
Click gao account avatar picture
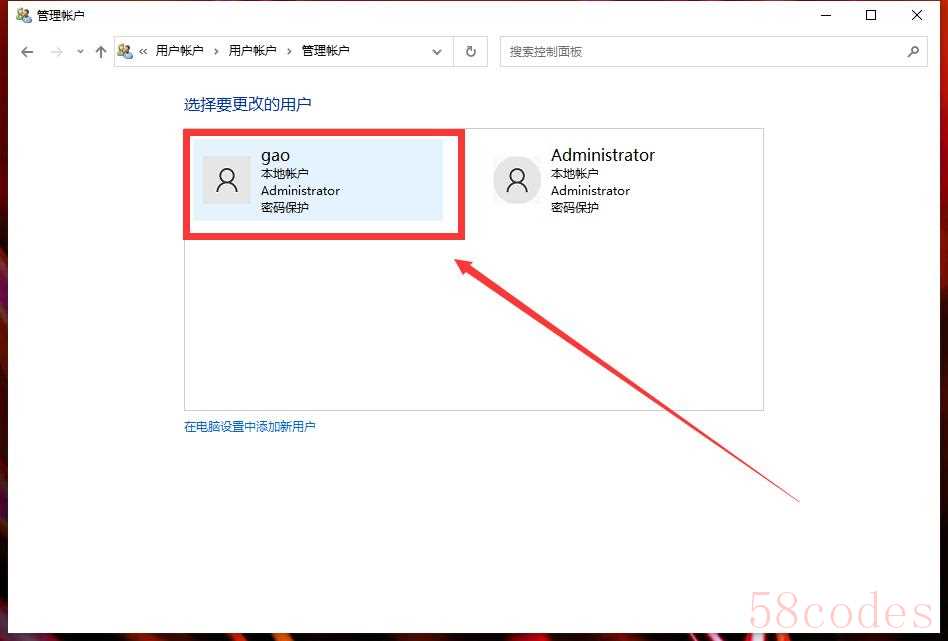tap(227, 180)
